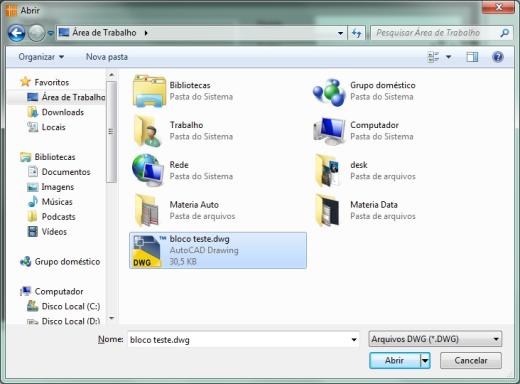The image size is (520, 384).
Task: Select the Computador icon in file list
Action: click(329, 131)
